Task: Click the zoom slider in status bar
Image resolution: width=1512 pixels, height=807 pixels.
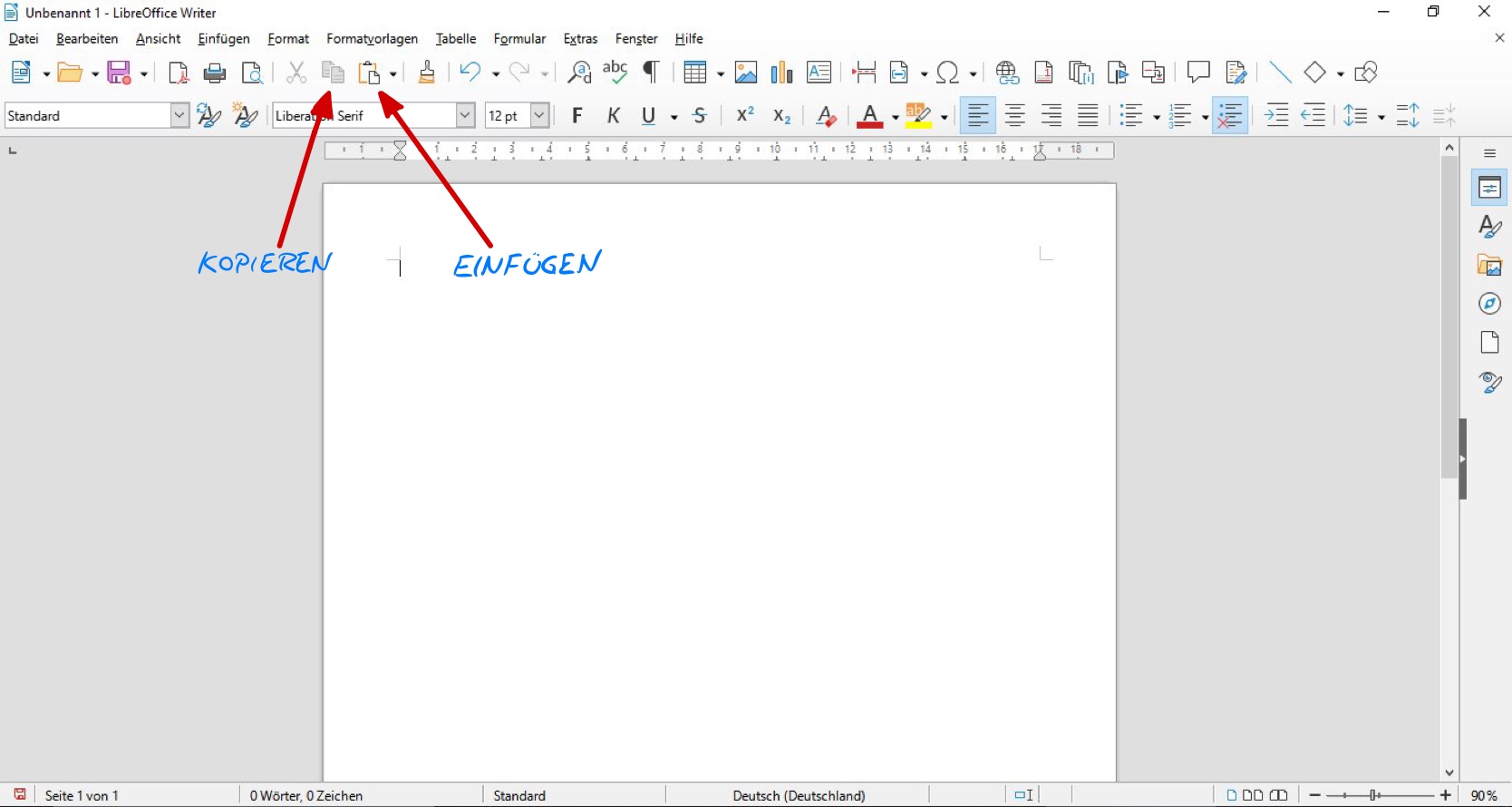Action: [x=1380, y=795]
